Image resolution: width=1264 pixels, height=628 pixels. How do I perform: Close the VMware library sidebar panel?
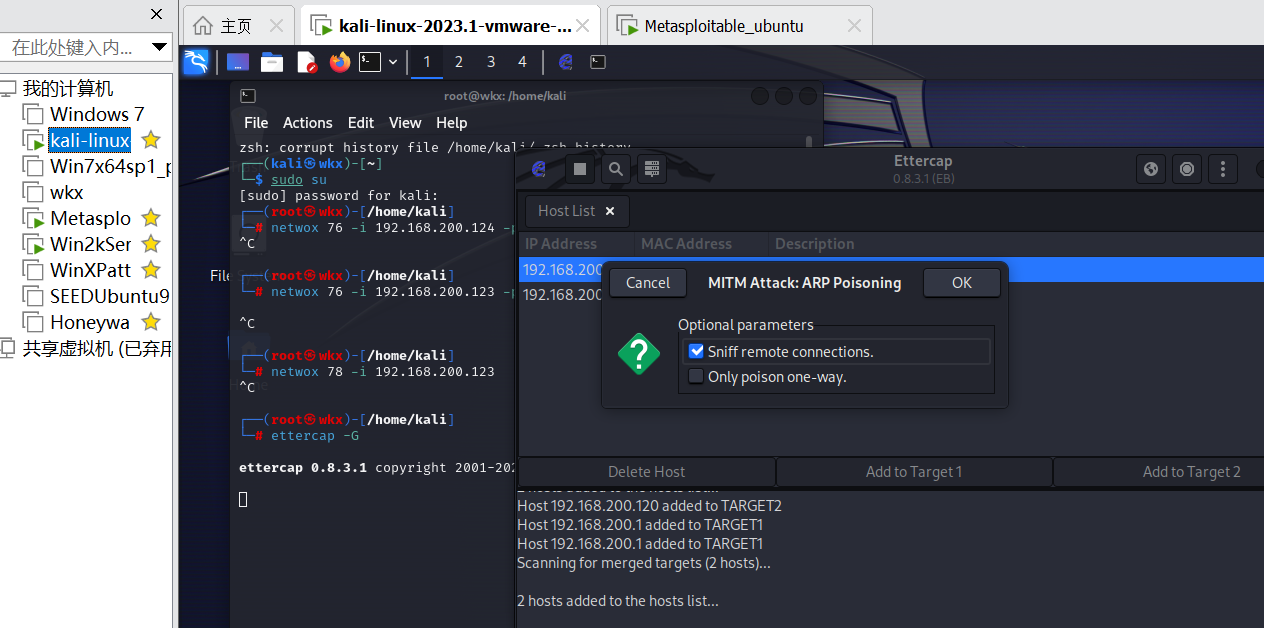click(x=156, y=14)
